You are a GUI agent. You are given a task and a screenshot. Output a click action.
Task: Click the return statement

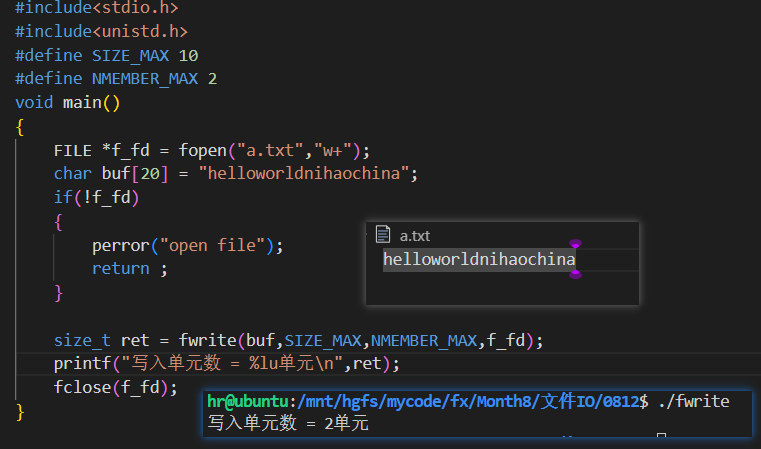point(130,268)
